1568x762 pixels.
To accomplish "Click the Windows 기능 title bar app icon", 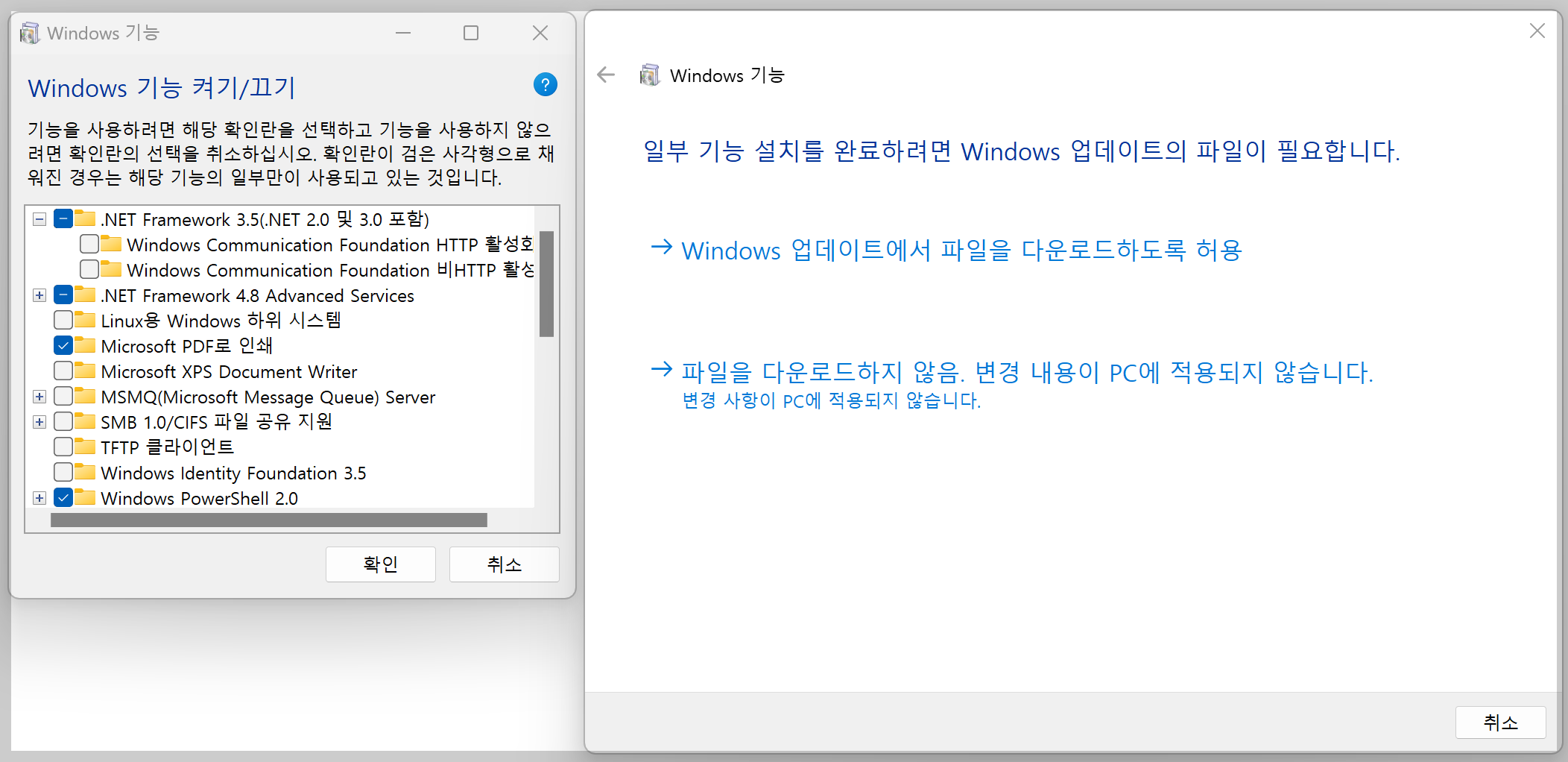I will click(30, 33).
